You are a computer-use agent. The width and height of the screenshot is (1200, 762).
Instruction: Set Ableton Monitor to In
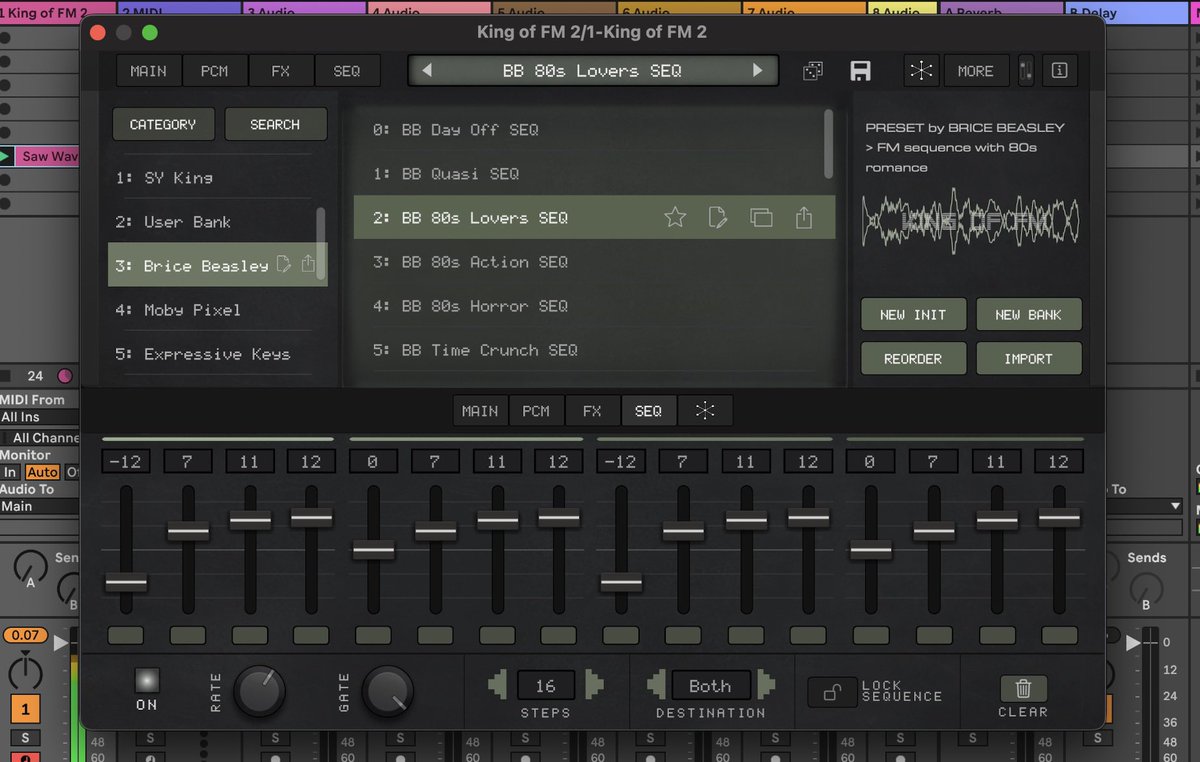[x=10, y=472]
